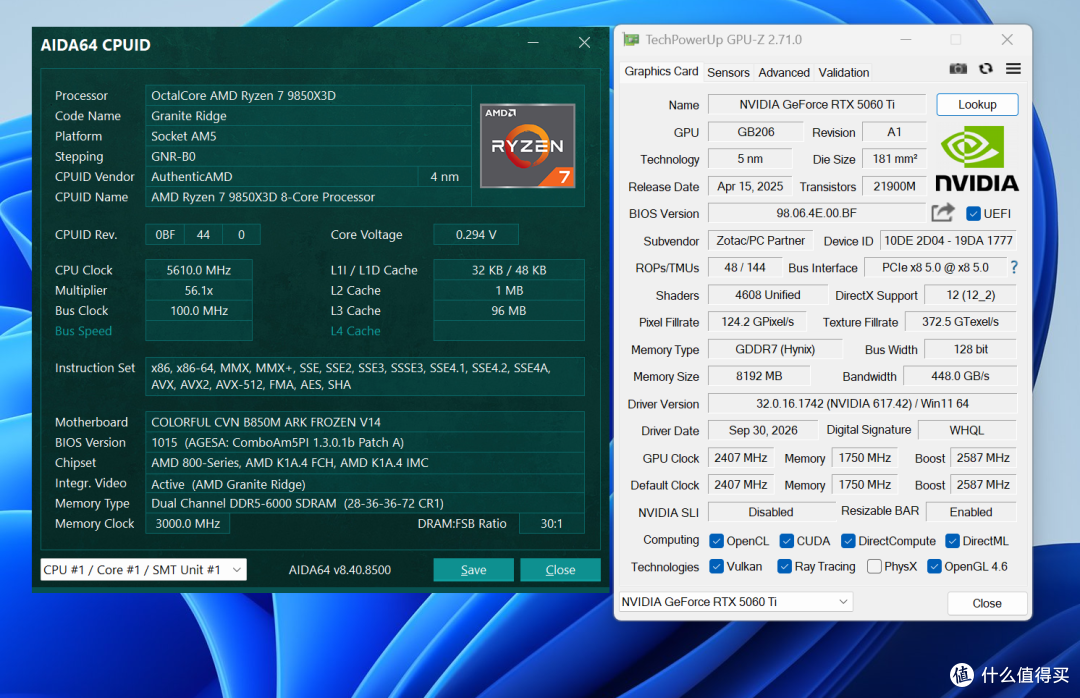
Task: Toggle the UEFI checkbox
Action: point(973,214)
